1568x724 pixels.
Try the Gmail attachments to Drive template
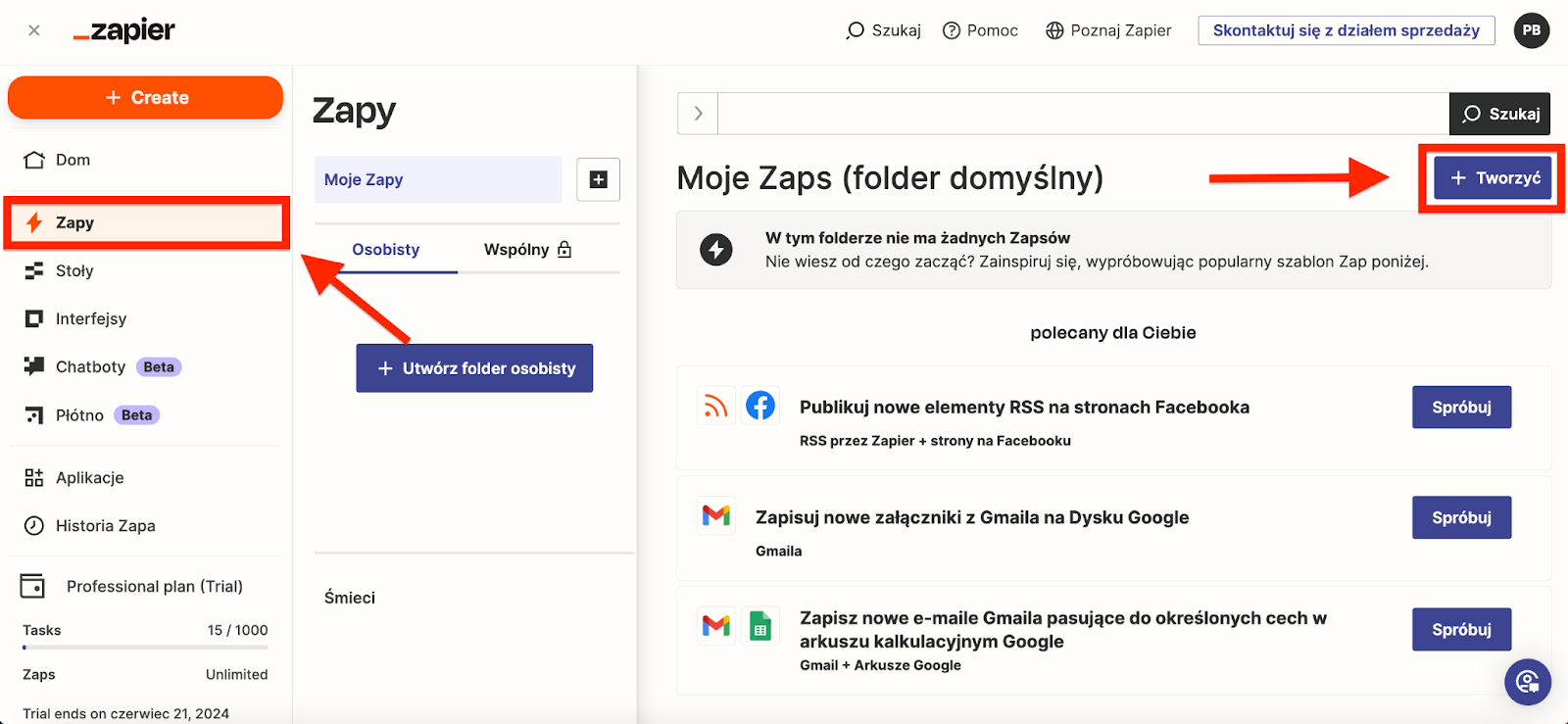pos(1461,517)
